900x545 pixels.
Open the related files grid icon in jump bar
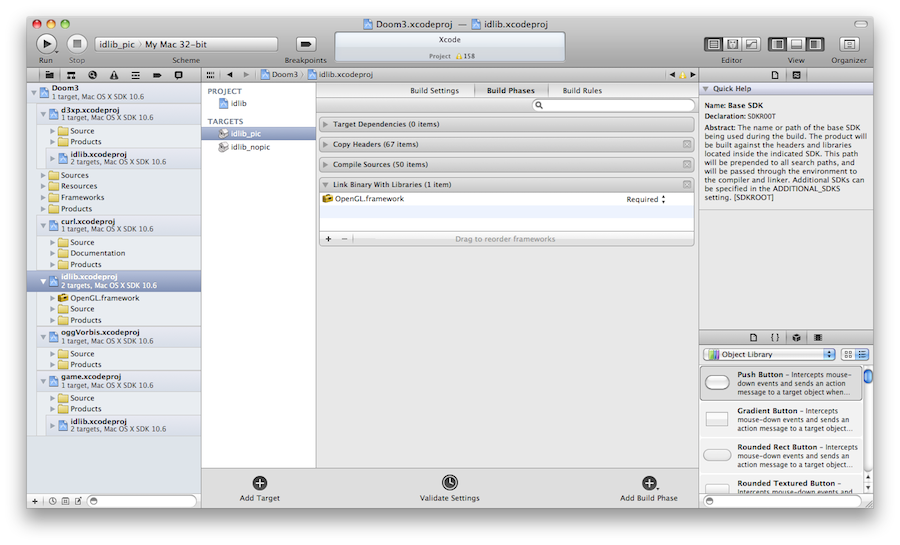coord(211,75)
